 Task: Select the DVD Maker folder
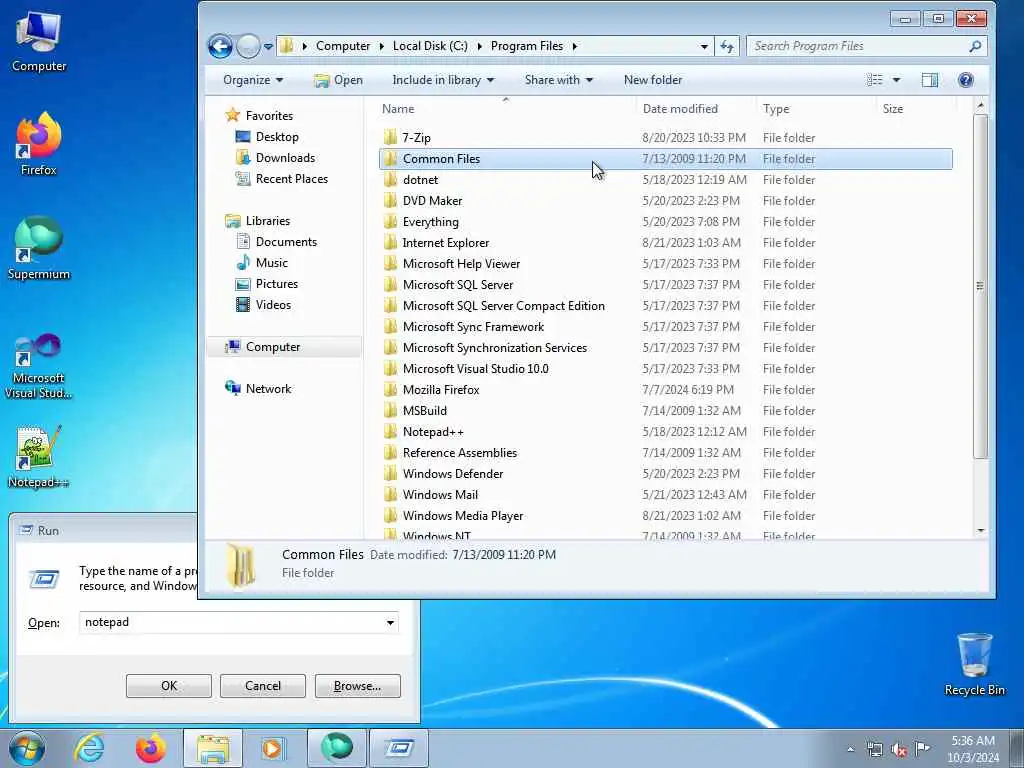pyautogui.click(x=432, y=200)
